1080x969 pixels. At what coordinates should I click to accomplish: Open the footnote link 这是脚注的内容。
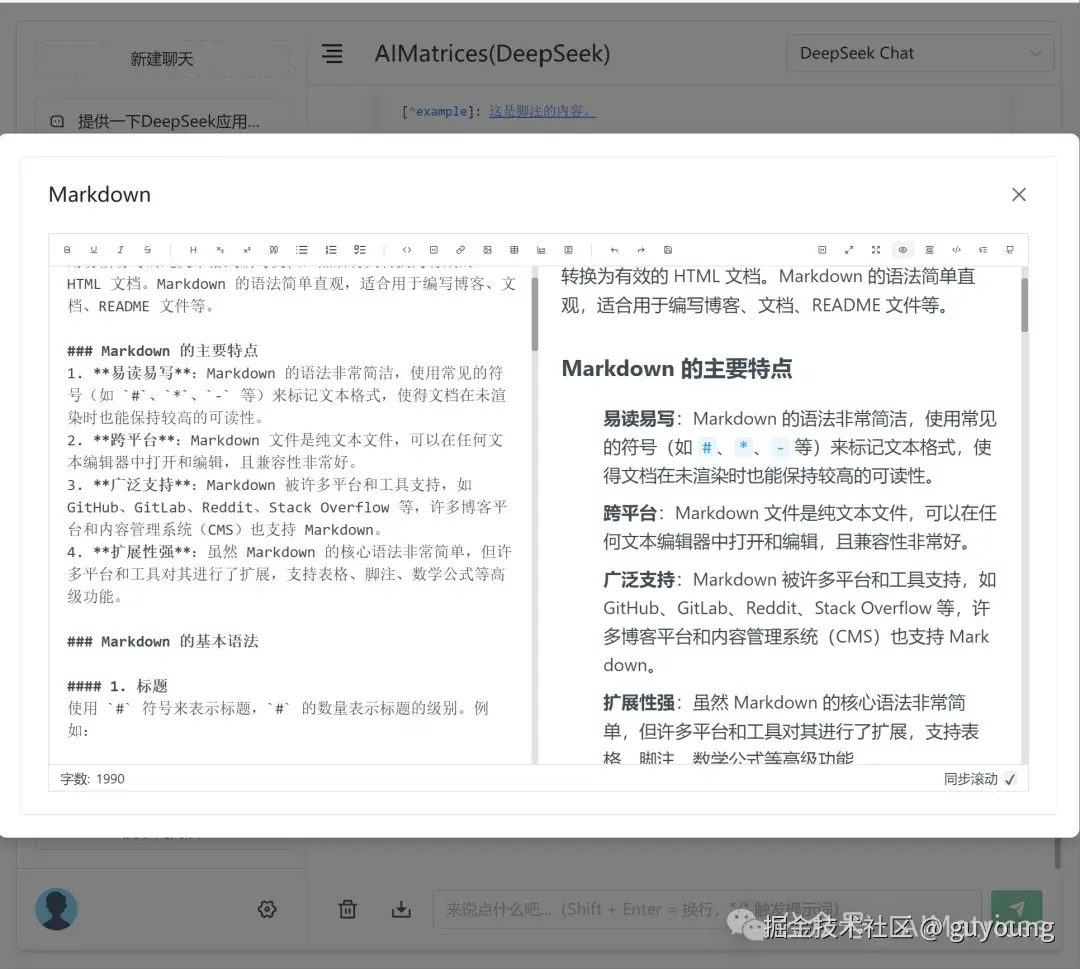(x=542, y=111)
